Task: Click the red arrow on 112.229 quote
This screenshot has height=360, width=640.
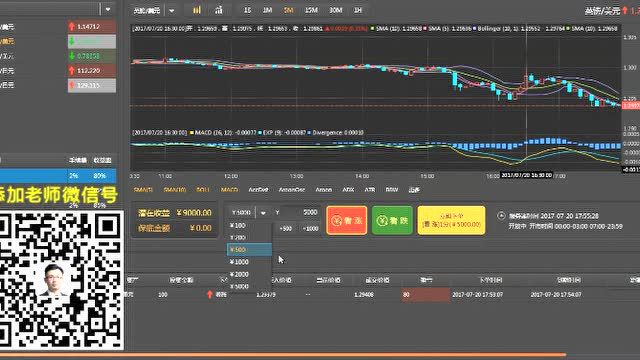Action: [72, 71]
